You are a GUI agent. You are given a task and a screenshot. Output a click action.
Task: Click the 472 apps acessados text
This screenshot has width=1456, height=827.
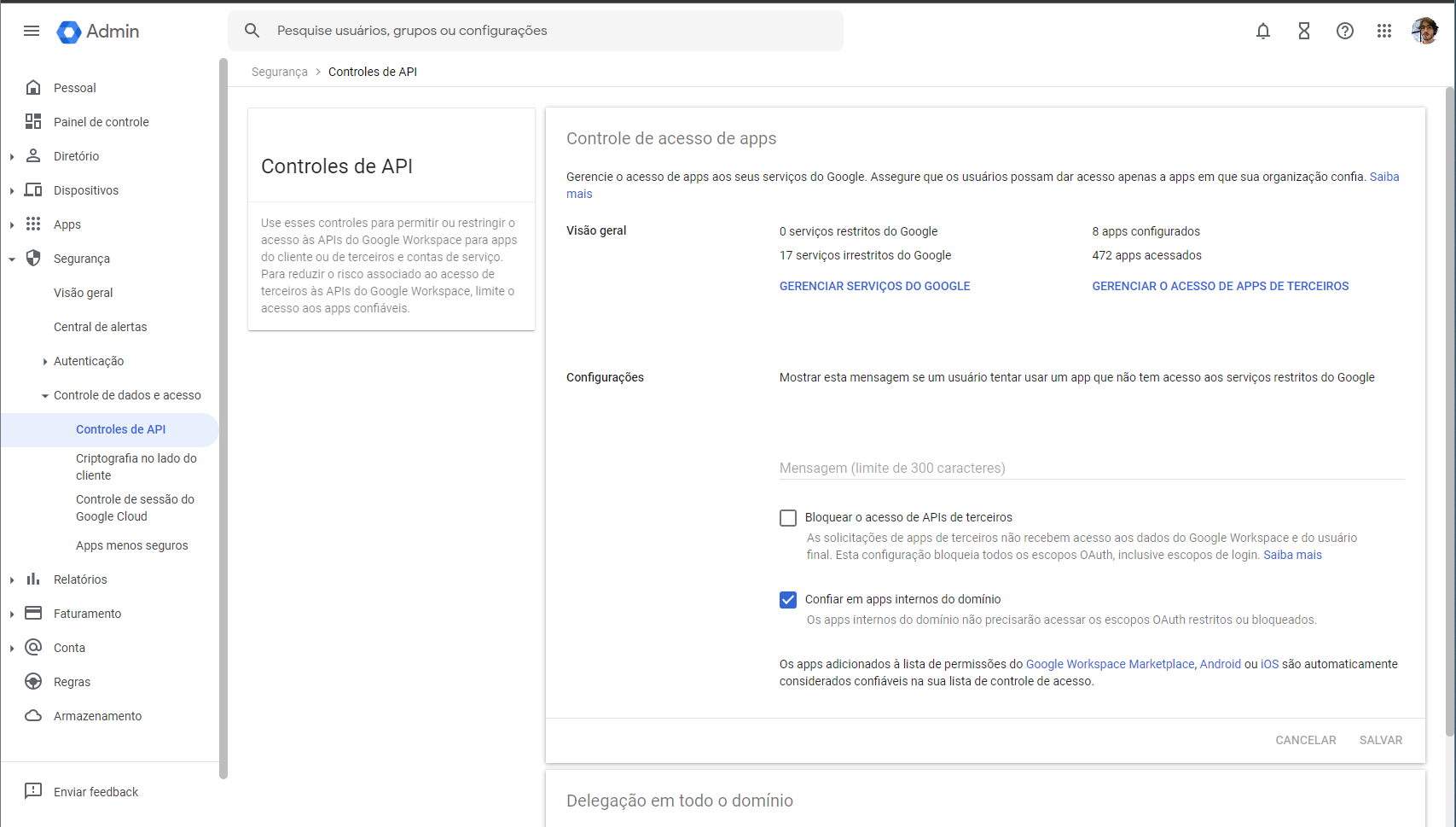[x=1146, y=255]
